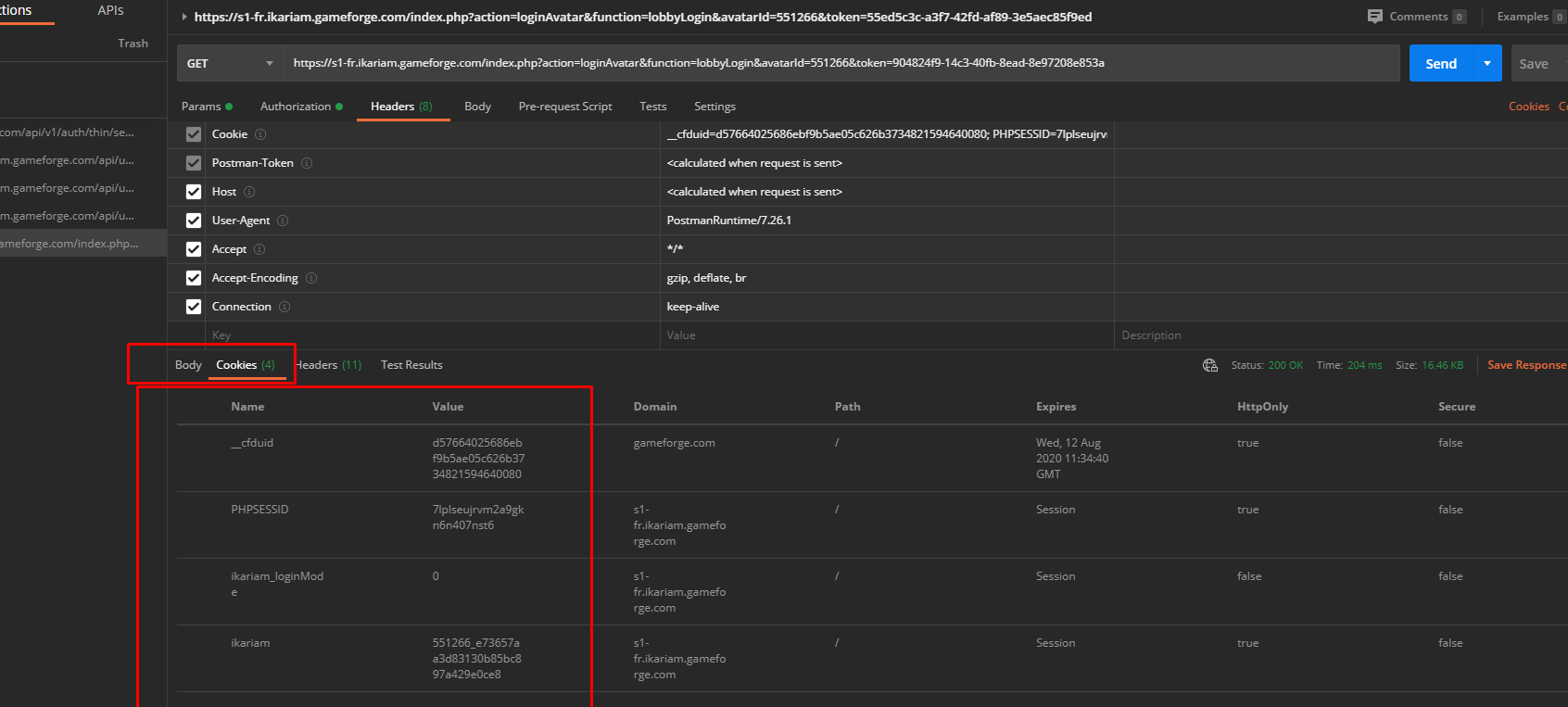
Task: Disable the Accept-Encoding header checkbox
Action: [x=194, y=278]
